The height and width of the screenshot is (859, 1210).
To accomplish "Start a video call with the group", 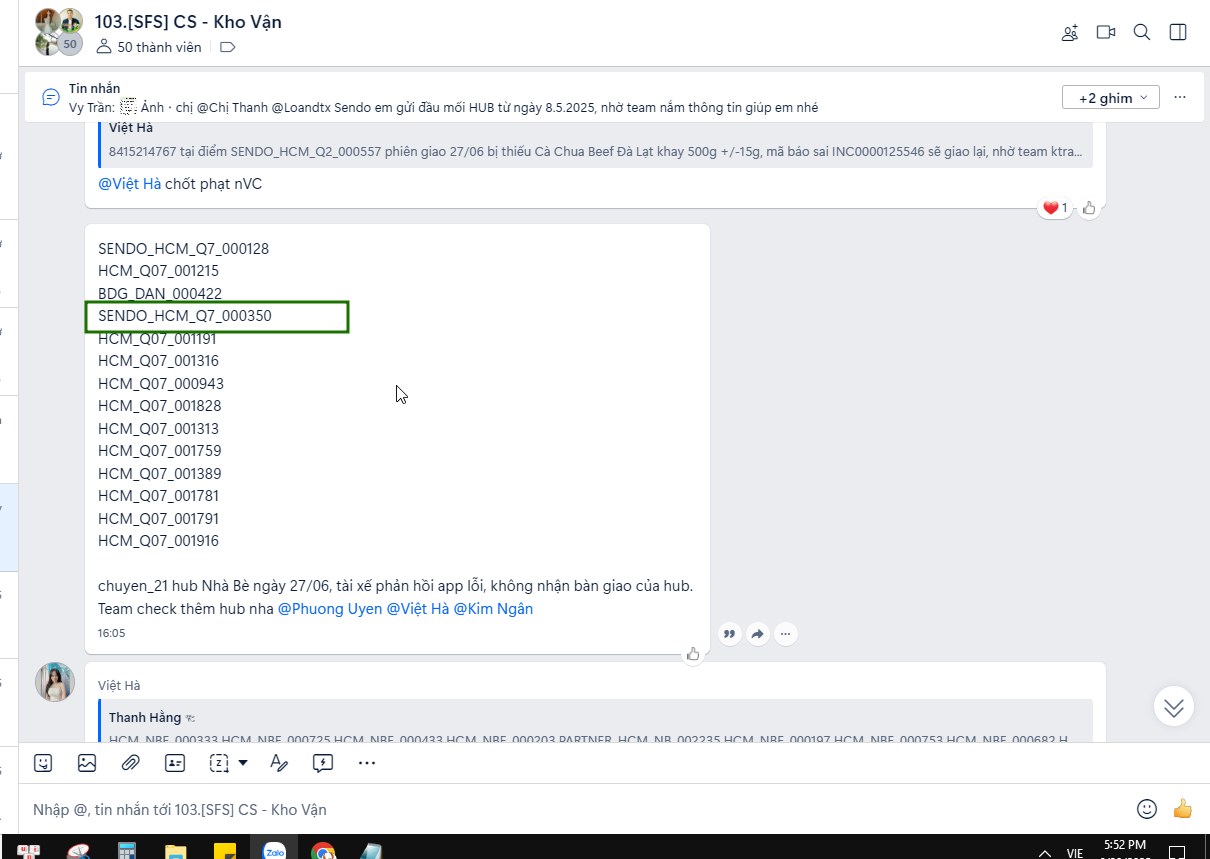I will [1106, 32].
